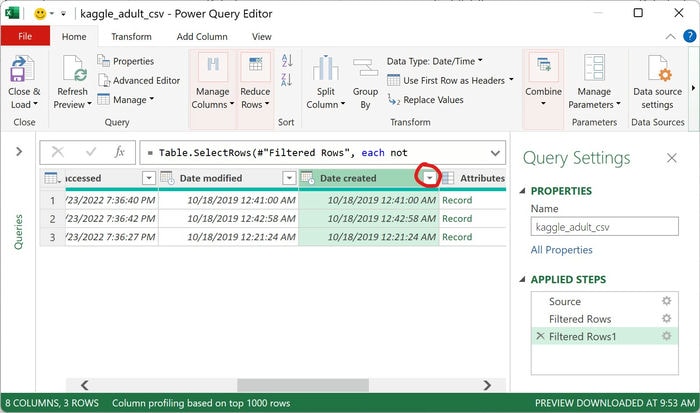Click the Split Column icon

(x=325, y=68)
